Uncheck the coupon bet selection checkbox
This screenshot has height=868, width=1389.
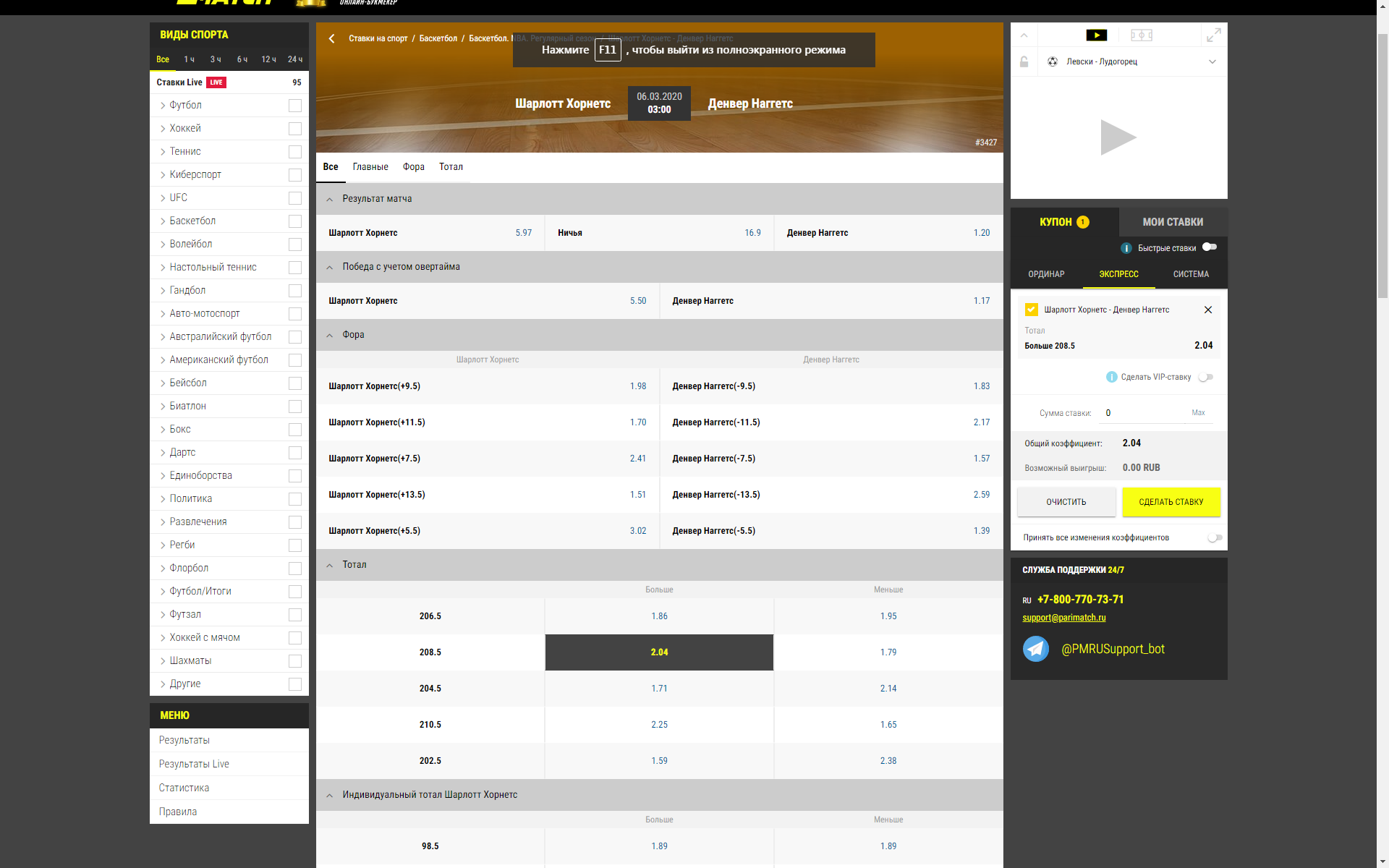(x=1032, y=310)
